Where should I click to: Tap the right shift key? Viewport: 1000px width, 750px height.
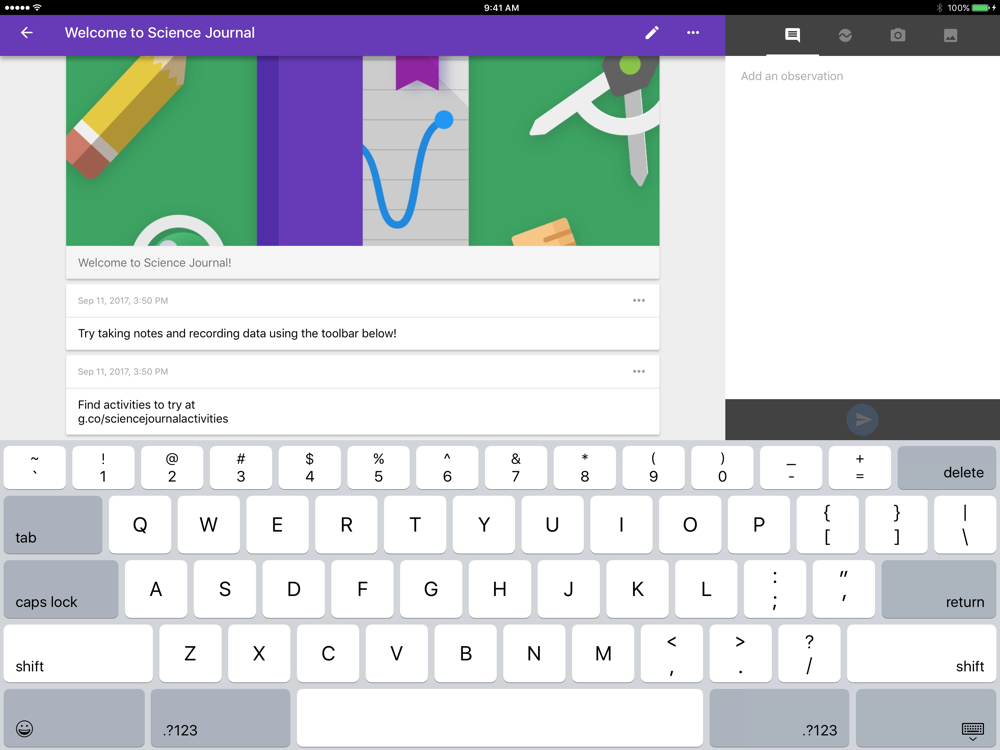coord(922,654)
